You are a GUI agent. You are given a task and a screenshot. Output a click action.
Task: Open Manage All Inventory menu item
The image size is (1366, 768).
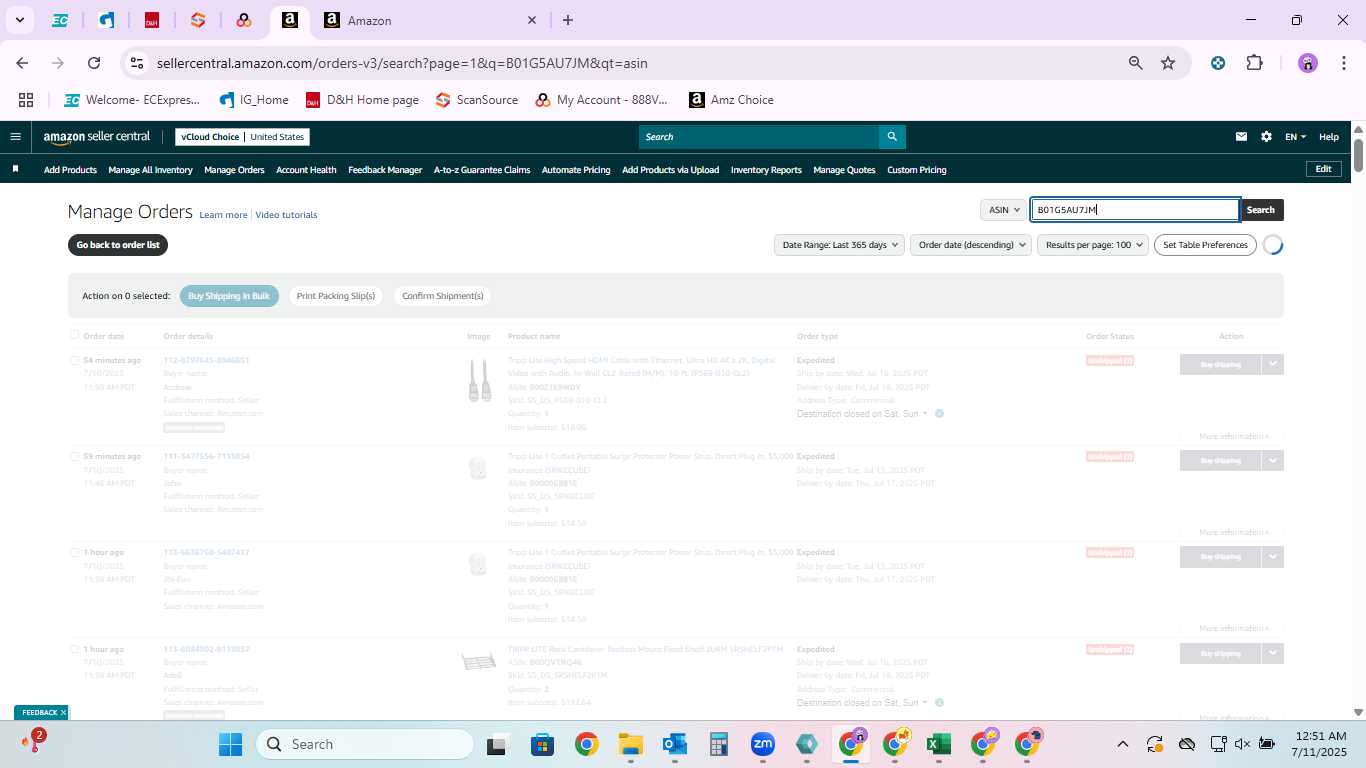click(150, 170)
